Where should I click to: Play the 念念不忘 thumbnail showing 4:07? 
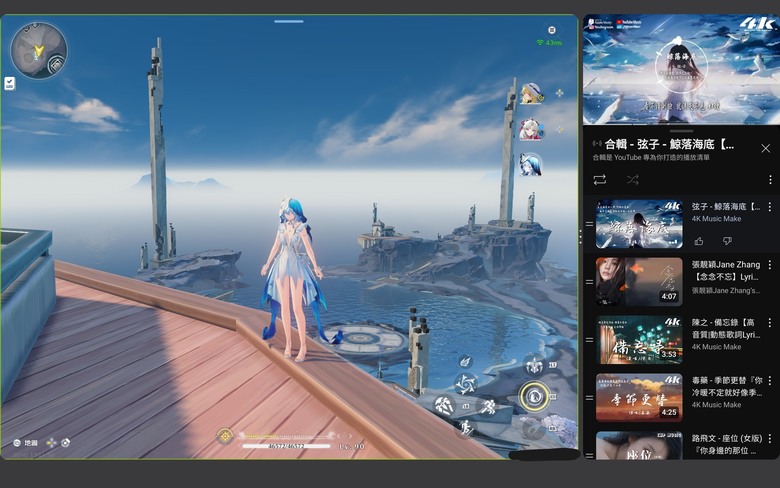[639, 282]
